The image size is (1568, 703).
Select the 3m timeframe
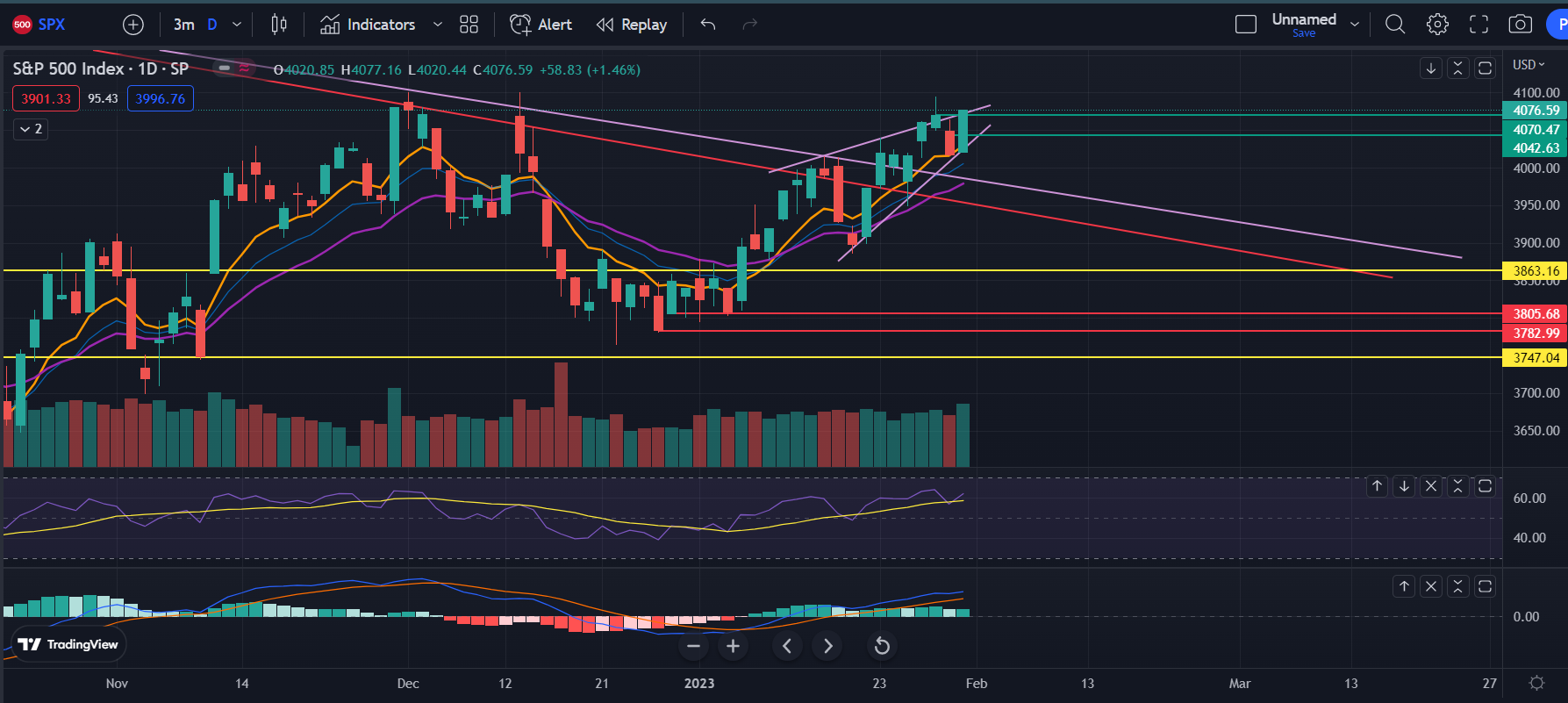pyautogui.click(x=183, y=25)
